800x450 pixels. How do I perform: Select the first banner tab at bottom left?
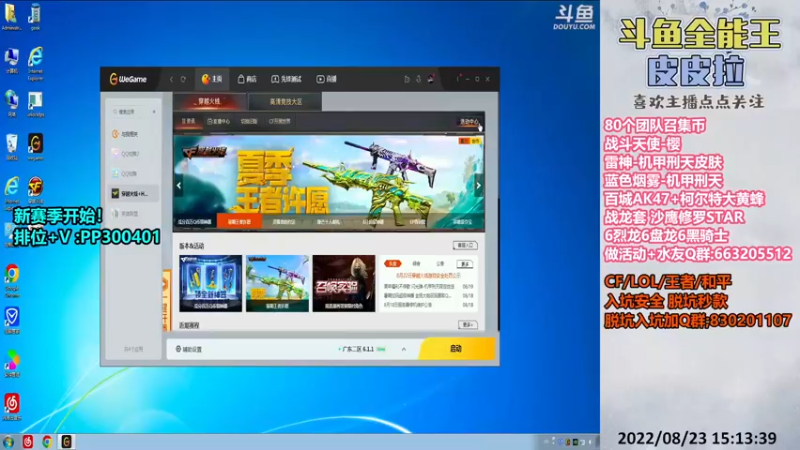click(x=195, y=222)
